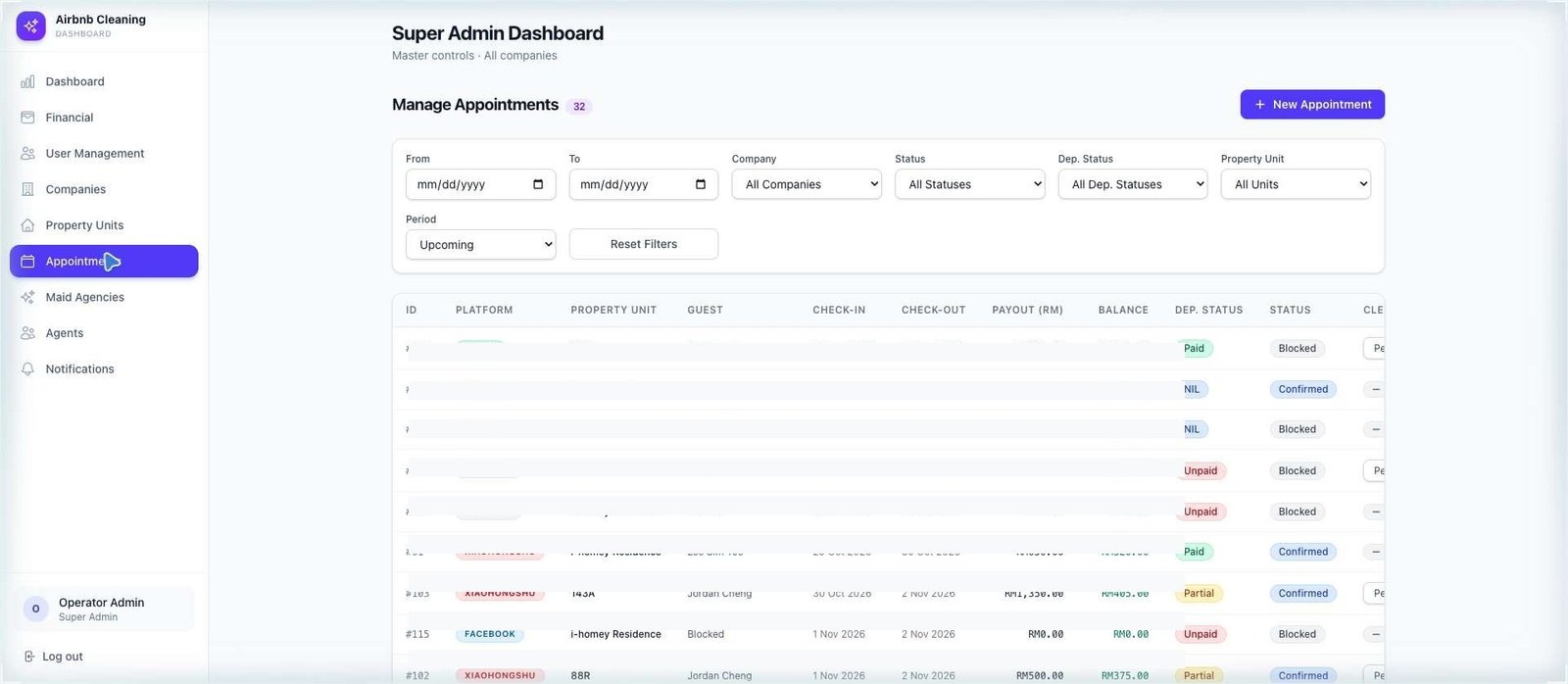This screenshot has height=684, width=1568.
Task: Open Dashboard via its bar chart icon
Action: click(x=27, y=81)
